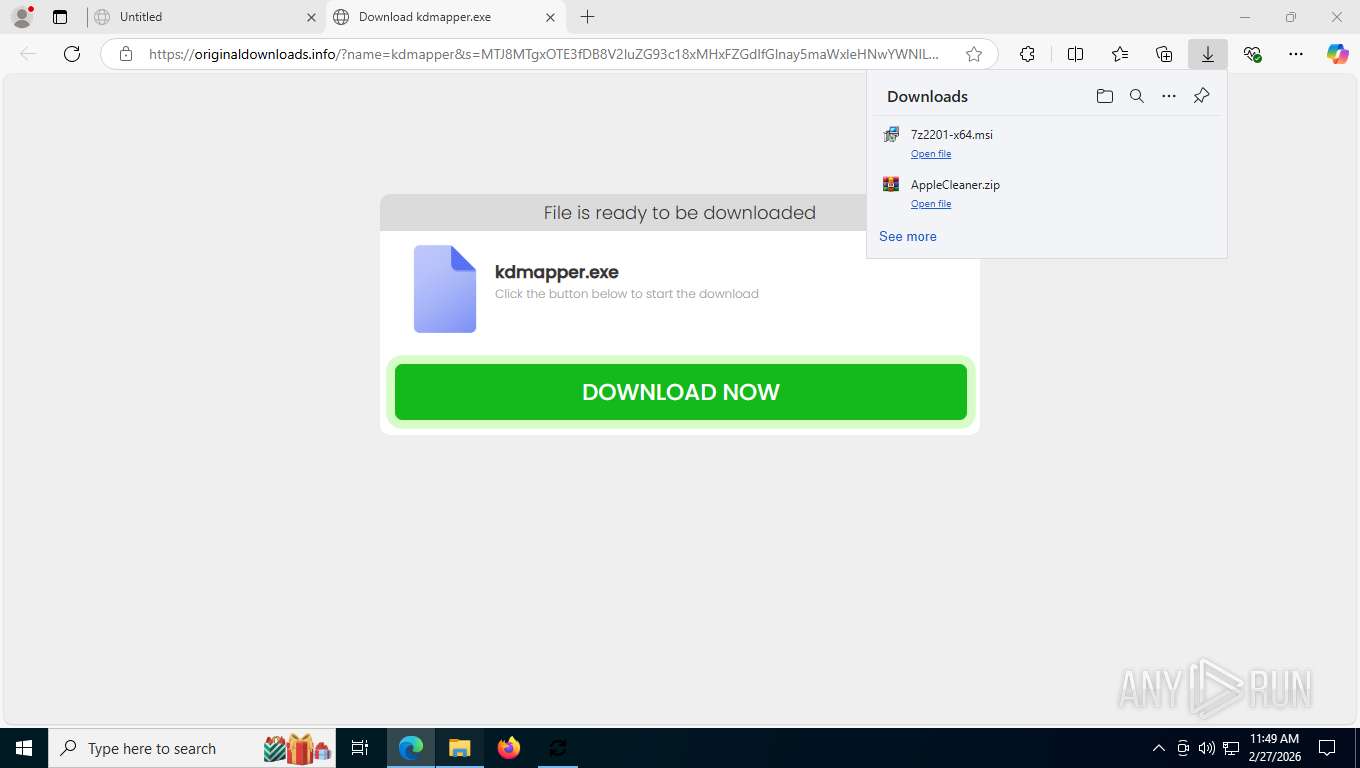Add this page to favorites star

pos(974,54)
